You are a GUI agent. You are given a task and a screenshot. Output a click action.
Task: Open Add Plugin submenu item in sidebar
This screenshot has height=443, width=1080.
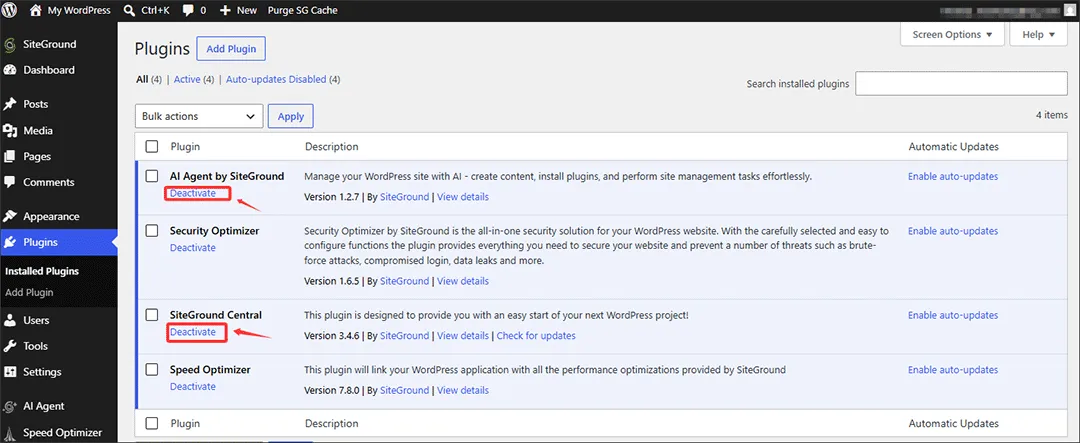pos(29,293)
